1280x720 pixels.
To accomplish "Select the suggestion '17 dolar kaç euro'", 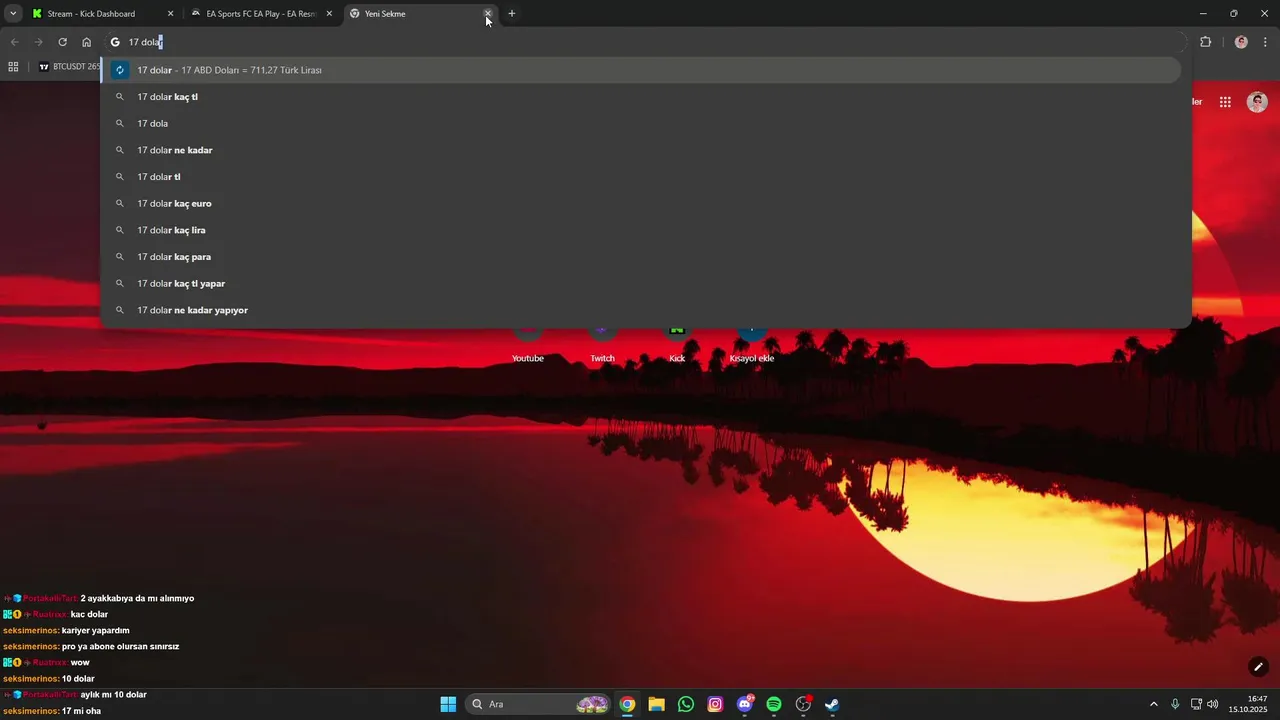I will click(x=640, y=203).
